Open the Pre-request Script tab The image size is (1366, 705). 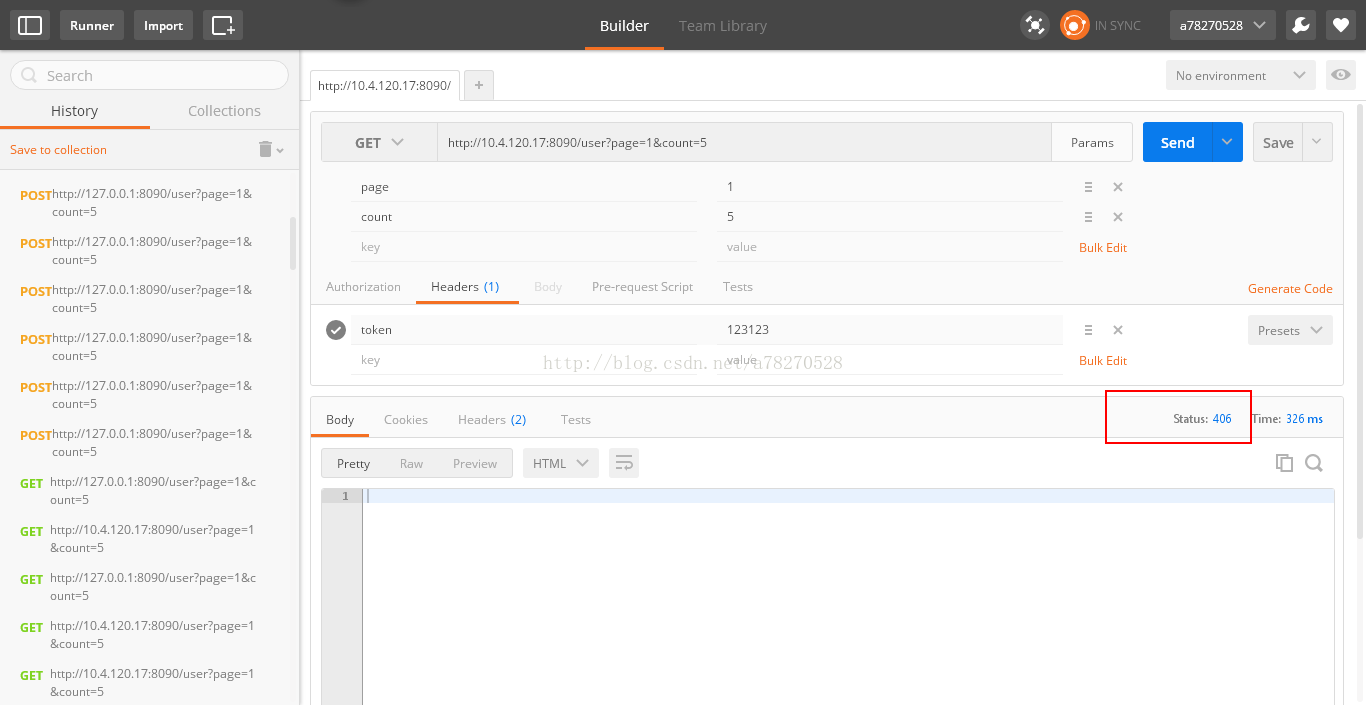pyautogui.click(x=642, y=287)
